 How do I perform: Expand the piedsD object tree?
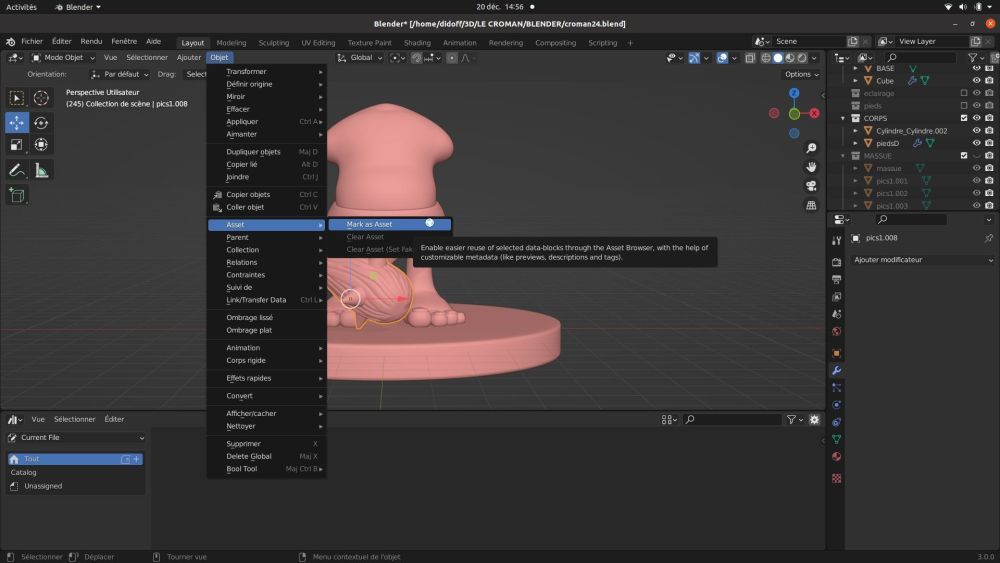coord(855,143)
